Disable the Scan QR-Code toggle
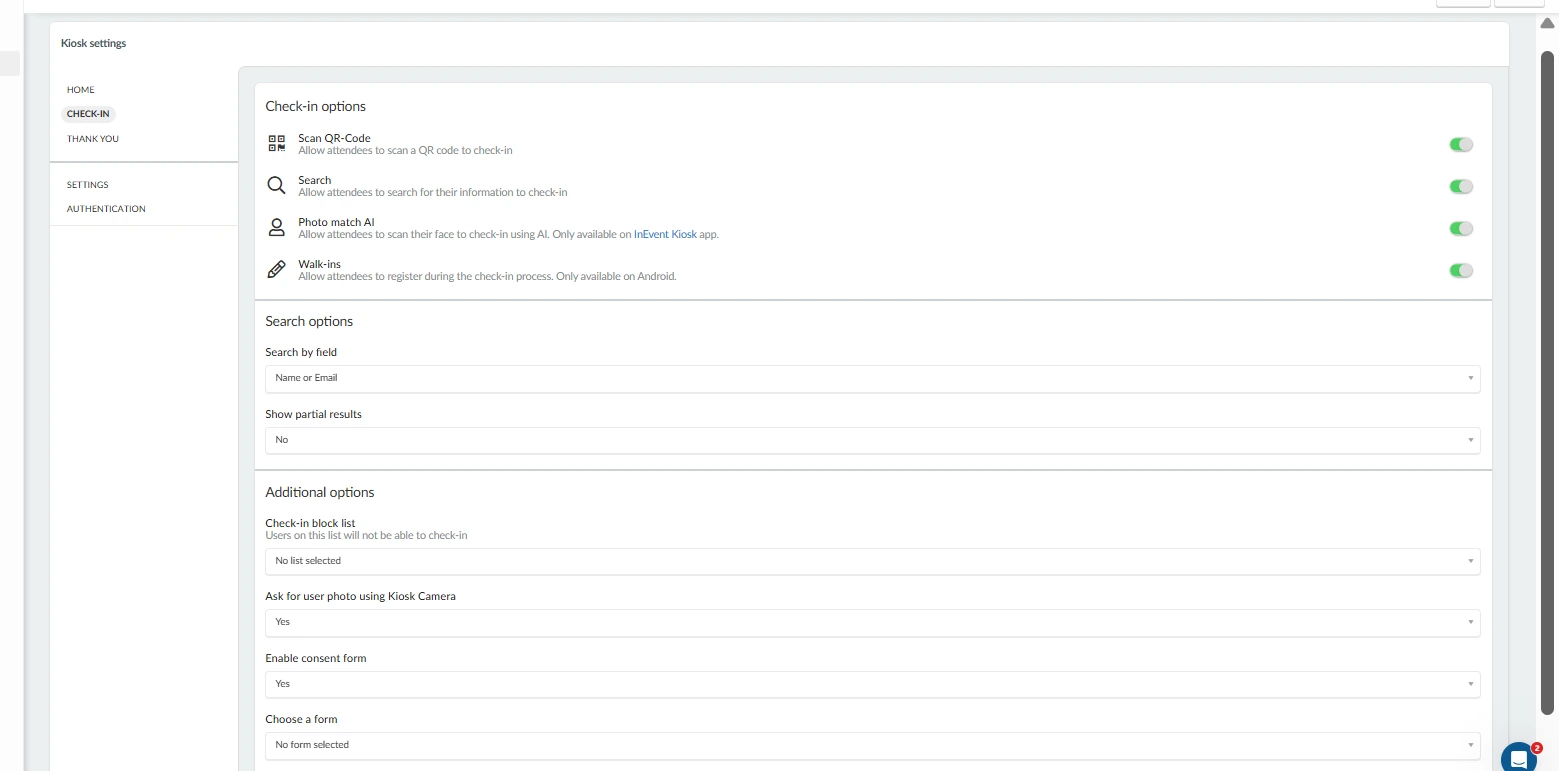The image size is (1559, 771). pyautogui.click(x=1461, y=144)
